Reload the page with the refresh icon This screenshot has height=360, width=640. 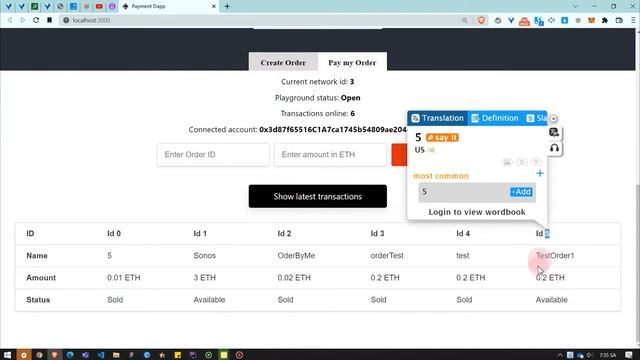coord(36,20)
